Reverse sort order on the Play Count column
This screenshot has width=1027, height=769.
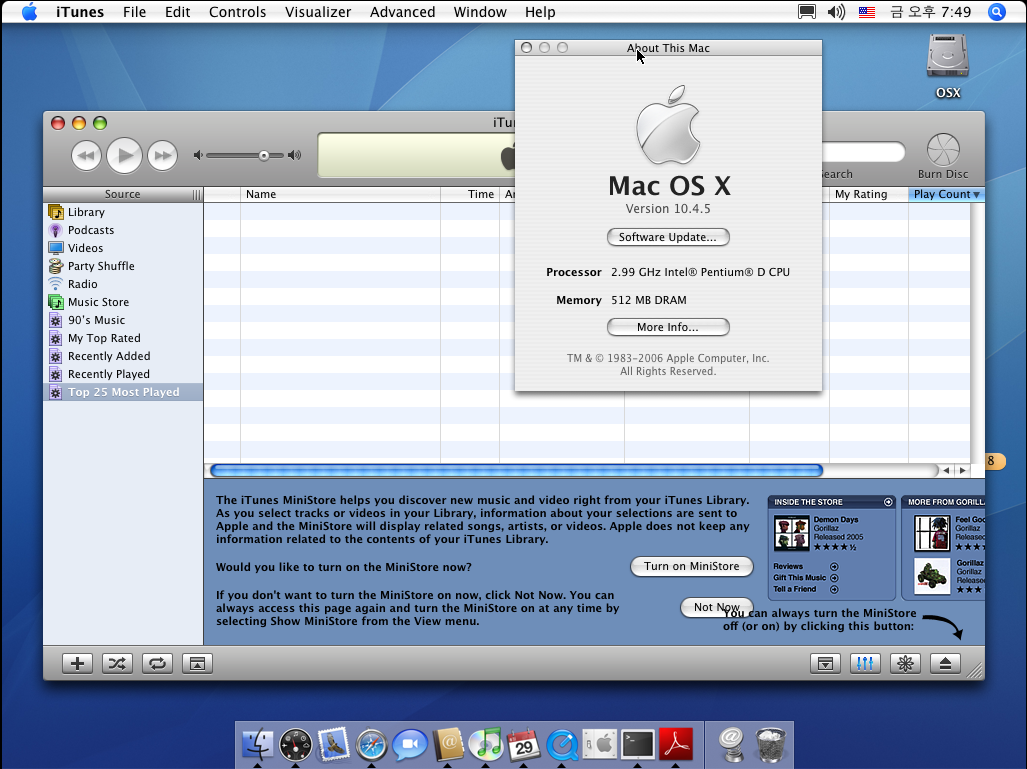(946, 195)
